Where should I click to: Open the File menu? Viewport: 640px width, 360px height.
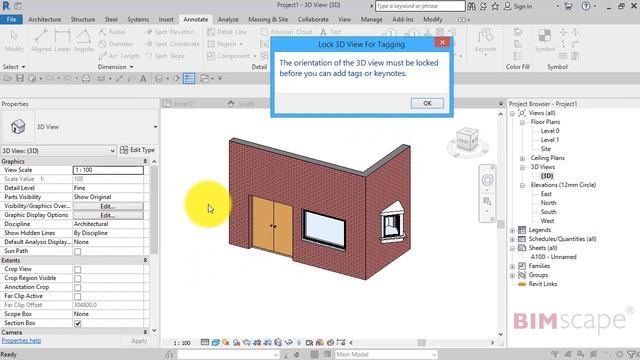(x=11, y=19)
